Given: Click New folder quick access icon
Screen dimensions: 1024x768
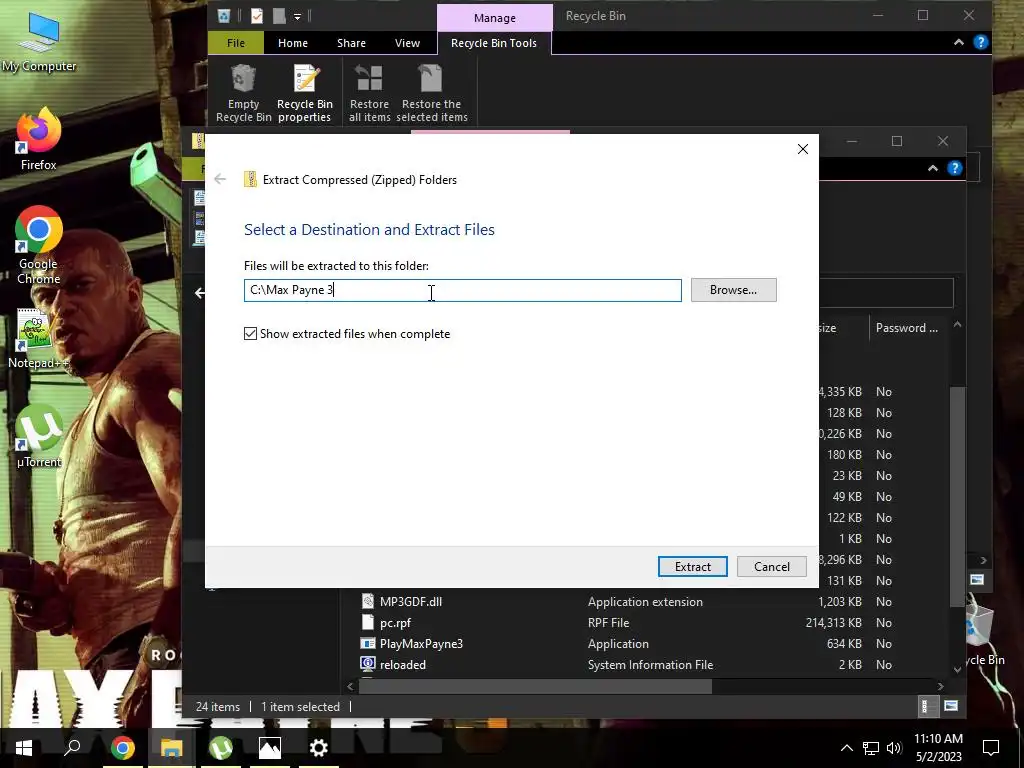Looking at the screenshot, I should pyautogui.click(x=279, y=16).
